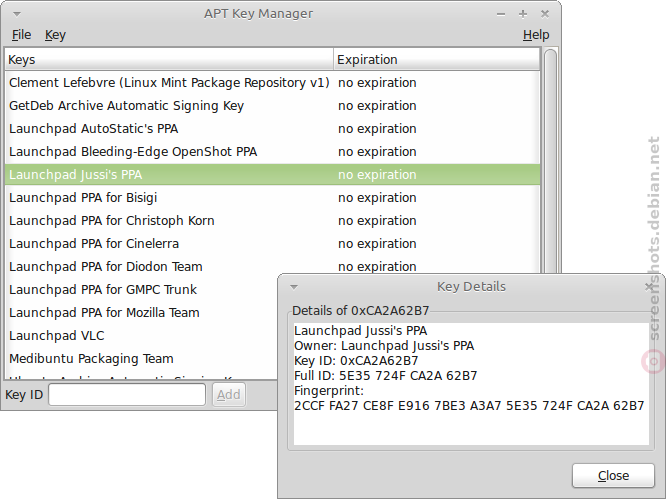
Task: Open the Key menu
Action: (x=55, y=35)
